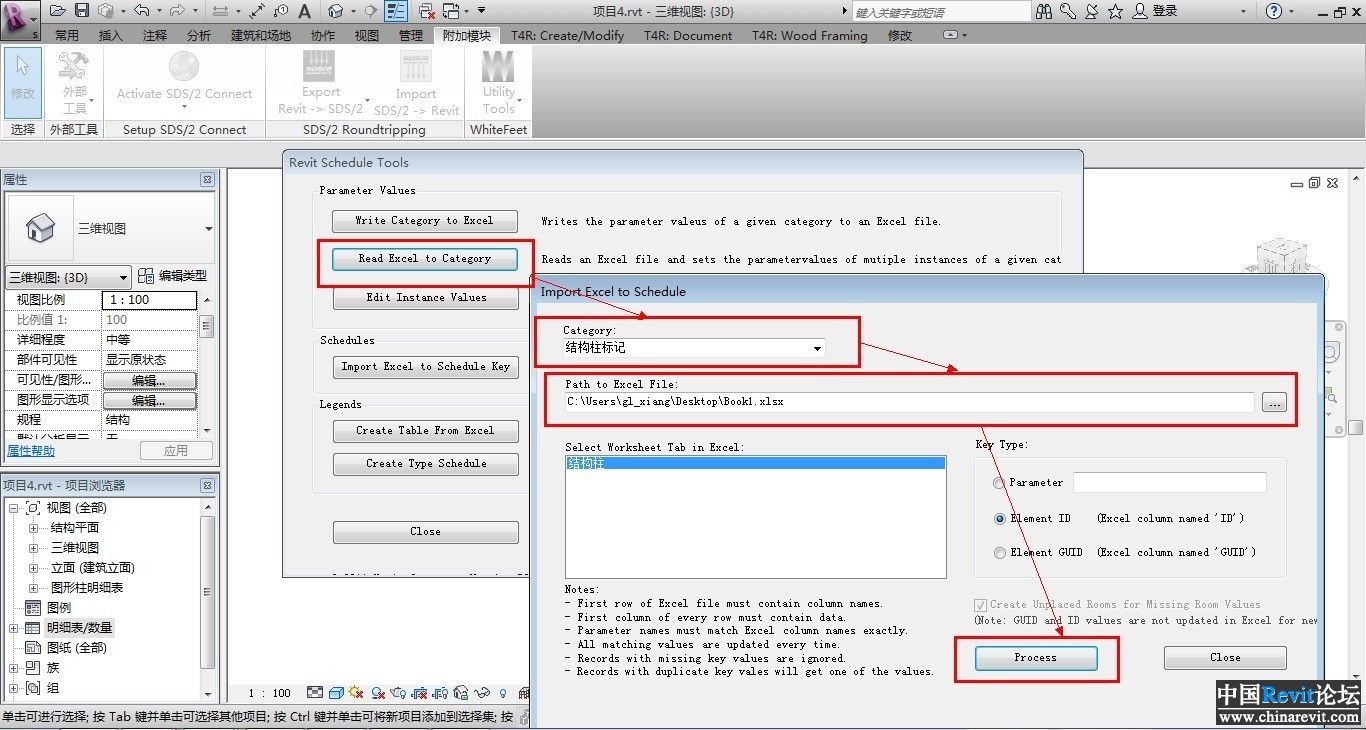Expand the 明细表/数量 tree node
The image size is (1366, 730).
pyautogui.click(x=14, y=628)
